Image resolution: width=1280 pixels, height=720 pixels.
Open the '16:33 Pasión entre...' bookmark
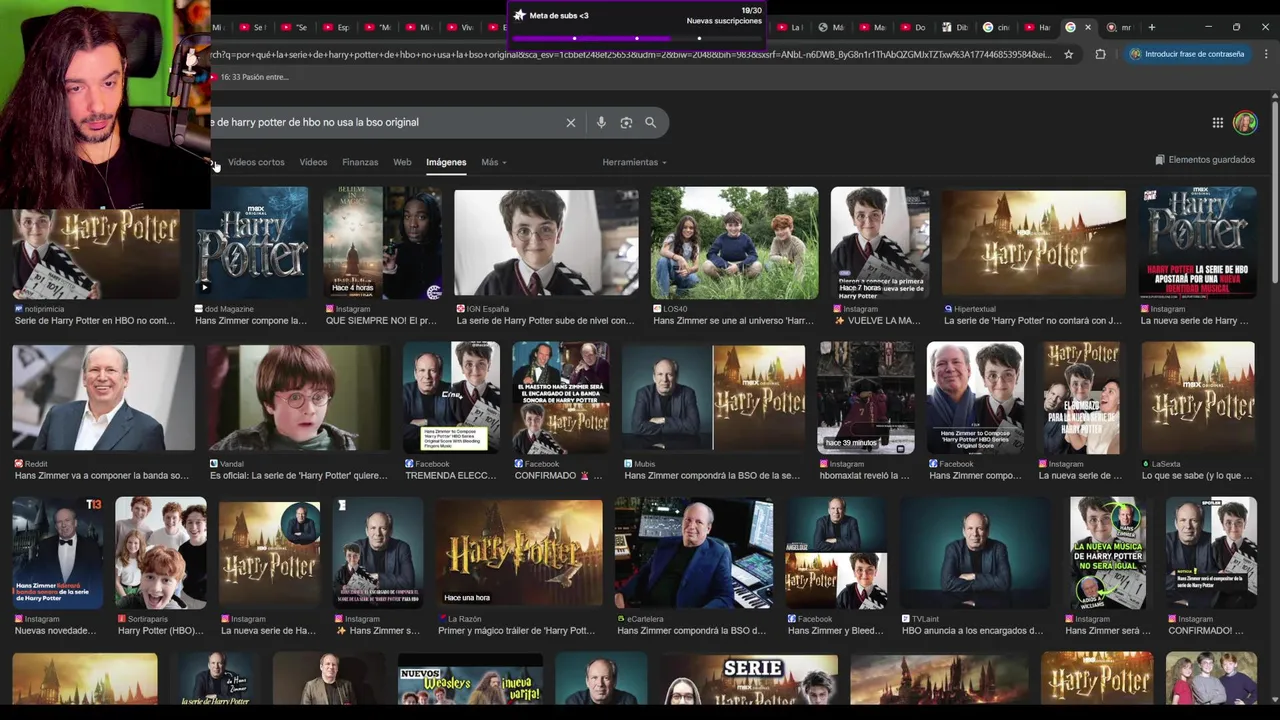point(248,77)
